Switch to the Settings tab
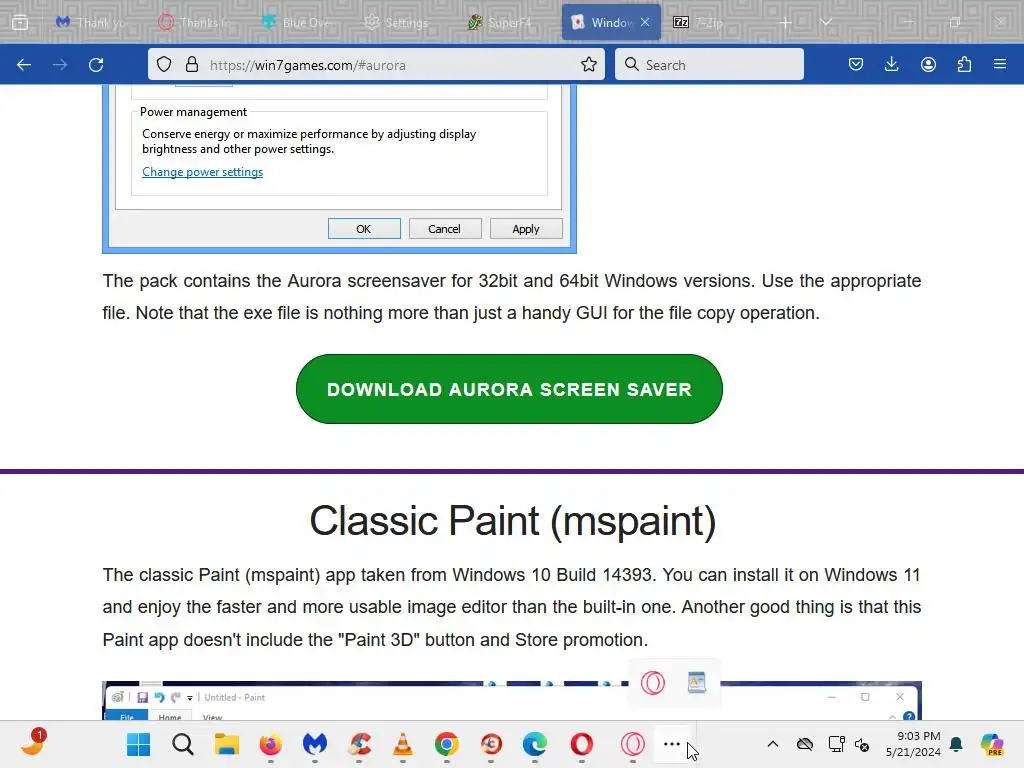 (397, 22)
